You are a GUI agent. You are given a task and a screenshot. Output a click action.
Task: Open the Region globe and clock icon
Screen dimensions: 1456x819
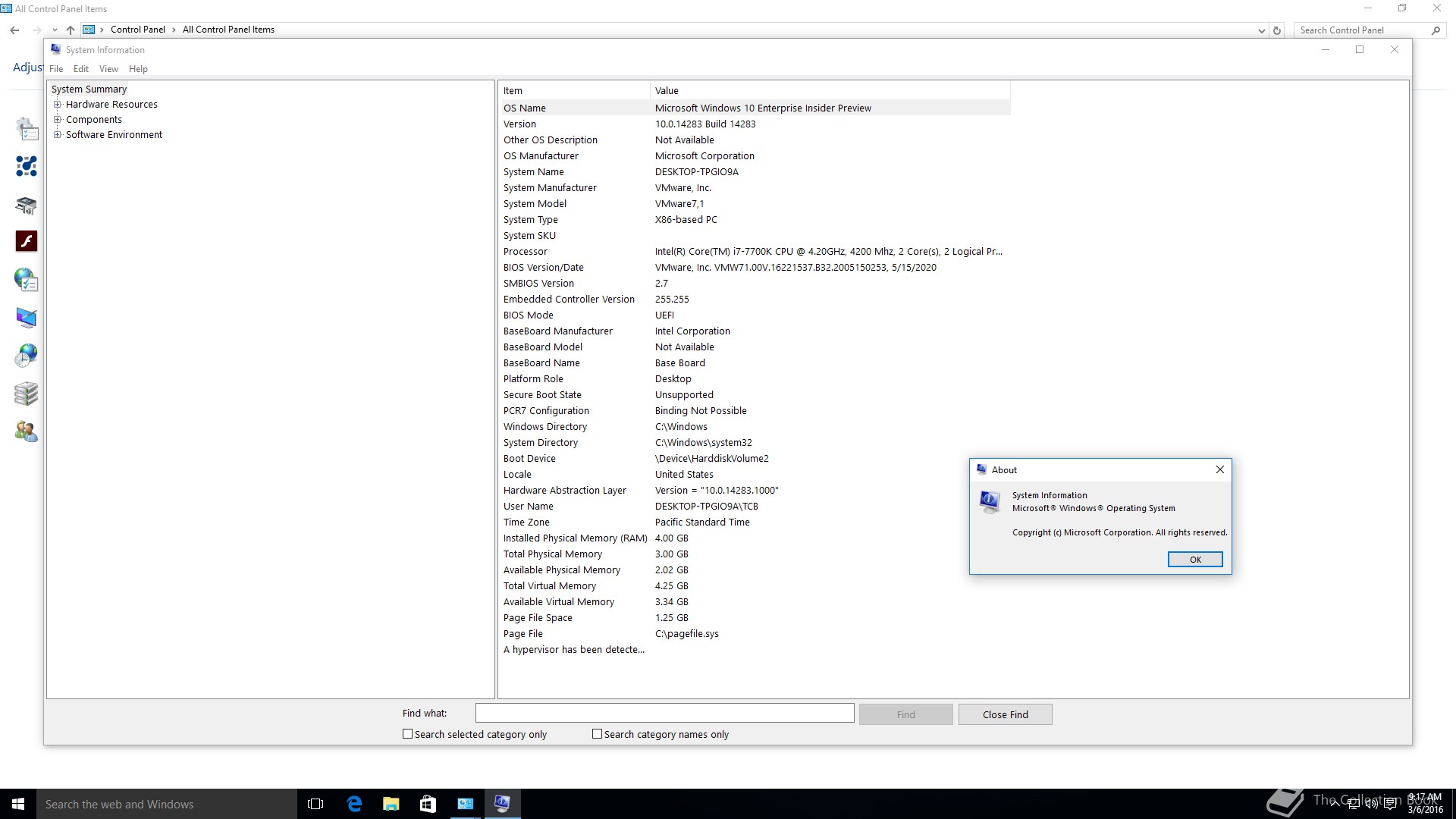pyautogui.click(x=27, y=356)
